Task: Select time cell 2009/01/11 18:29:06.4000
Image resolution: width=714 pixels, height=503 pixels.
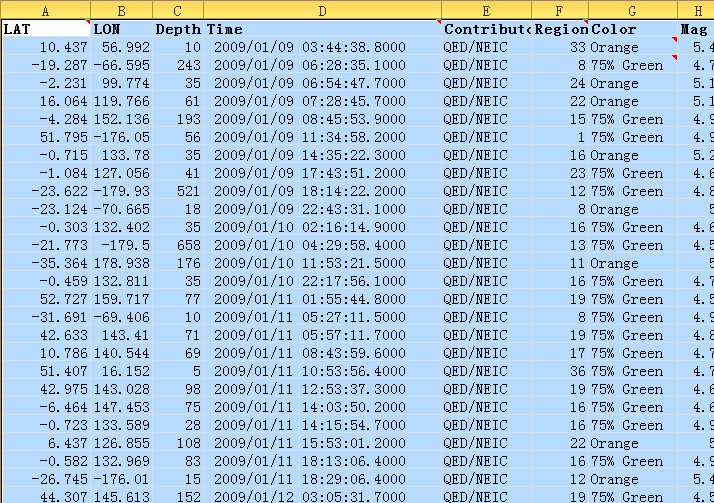Action: (322, 478)
